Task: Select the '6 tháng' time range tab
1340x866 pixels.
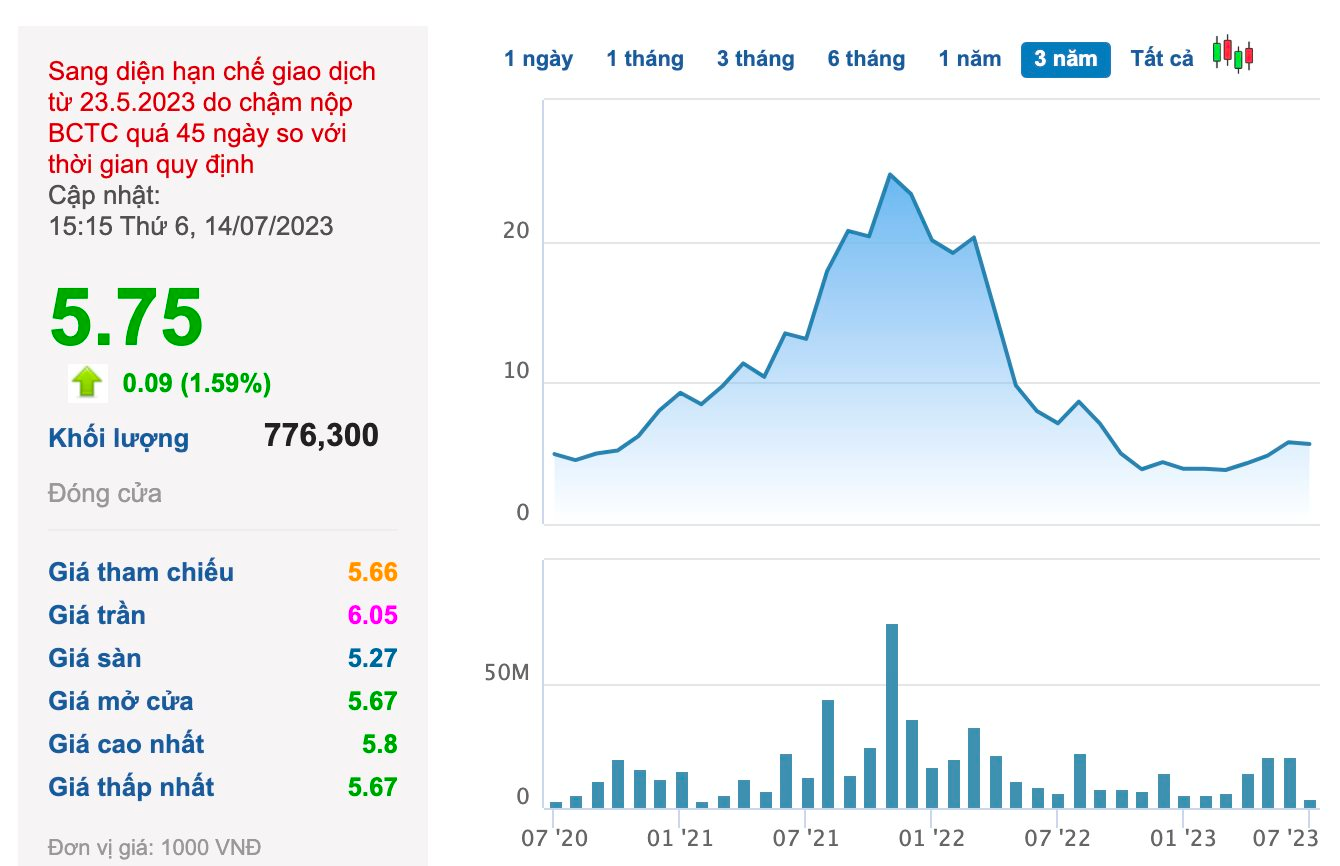Action: [x=866, y=59]
